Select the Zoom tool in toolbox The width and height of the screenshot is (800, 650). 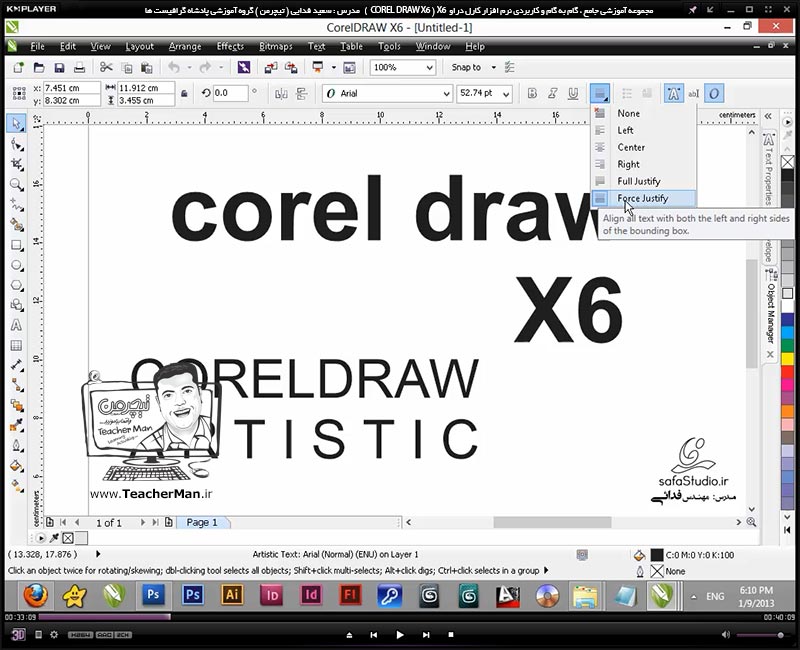pos(16,185)
